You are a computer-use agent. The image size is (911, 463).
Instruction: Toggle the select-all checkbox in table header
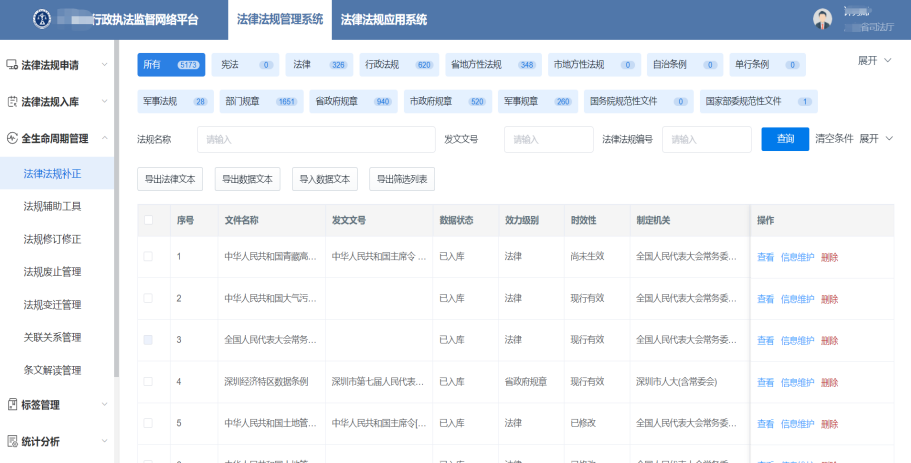click(149, 220)
